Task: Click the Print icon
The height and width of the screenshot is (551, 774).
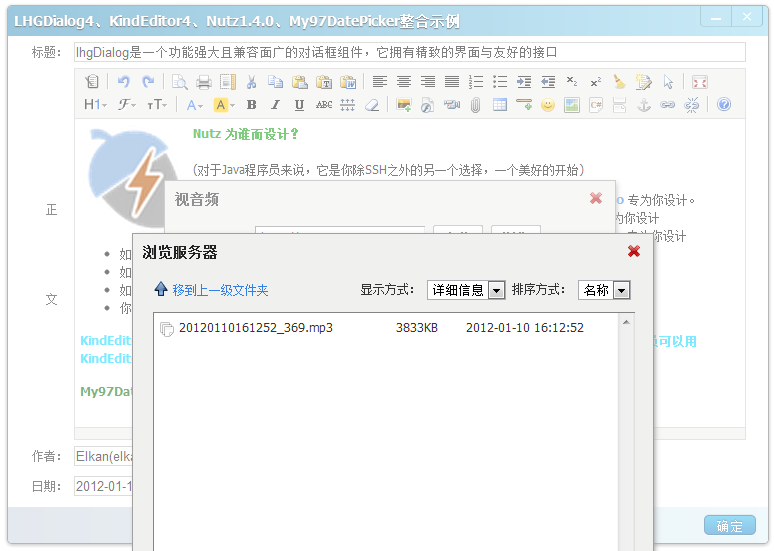Action: point(203,81)
